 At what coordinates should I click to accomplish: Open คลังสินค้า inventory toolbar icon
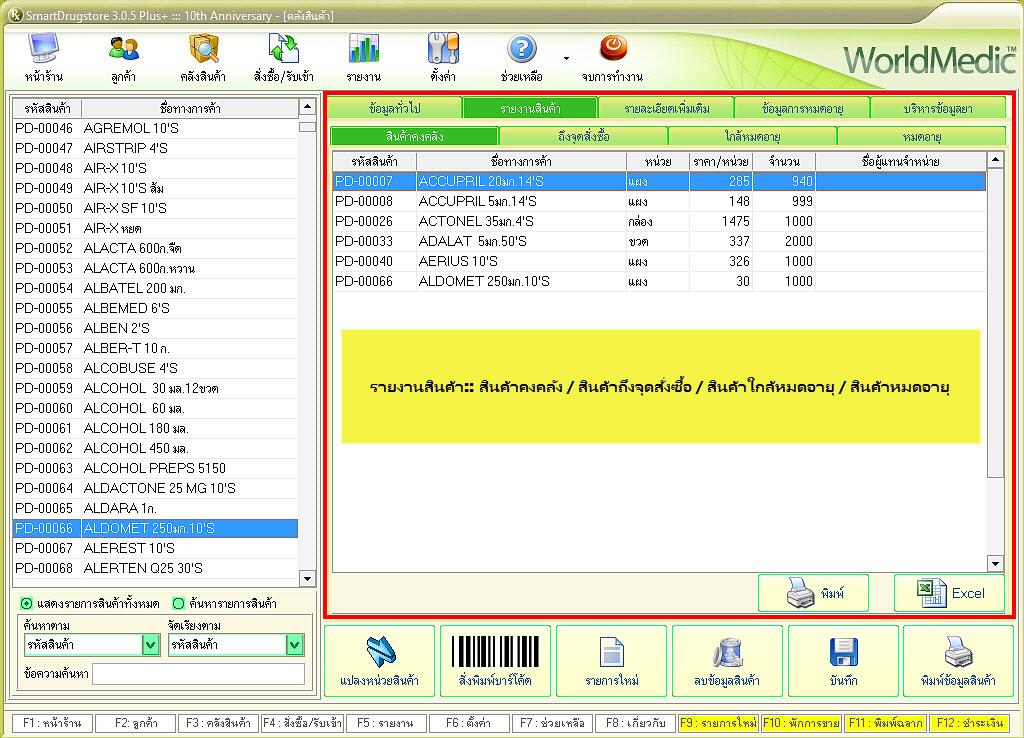click(203, 50)
